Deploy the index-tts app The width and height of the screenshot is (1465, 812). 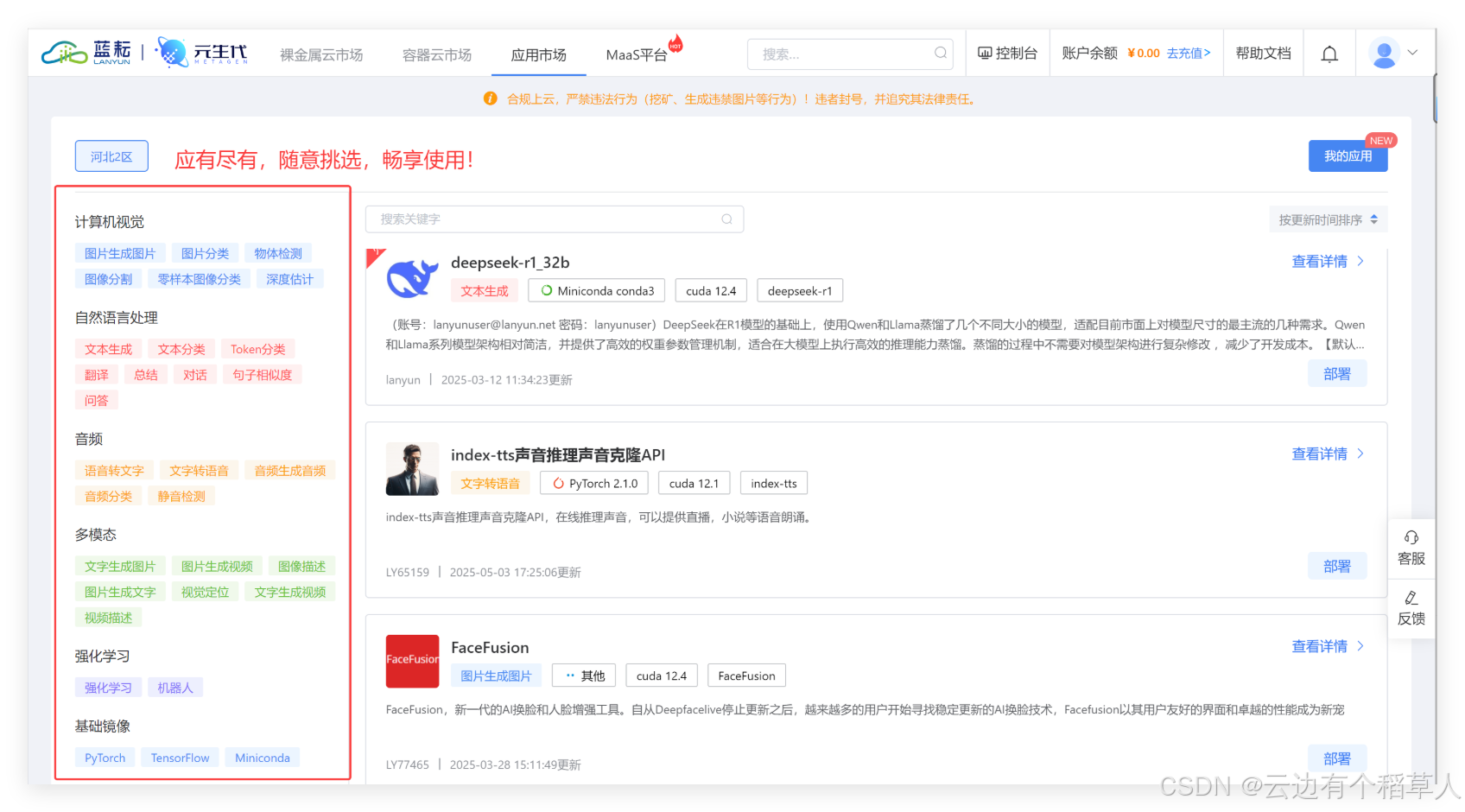tap(1336, 567)
